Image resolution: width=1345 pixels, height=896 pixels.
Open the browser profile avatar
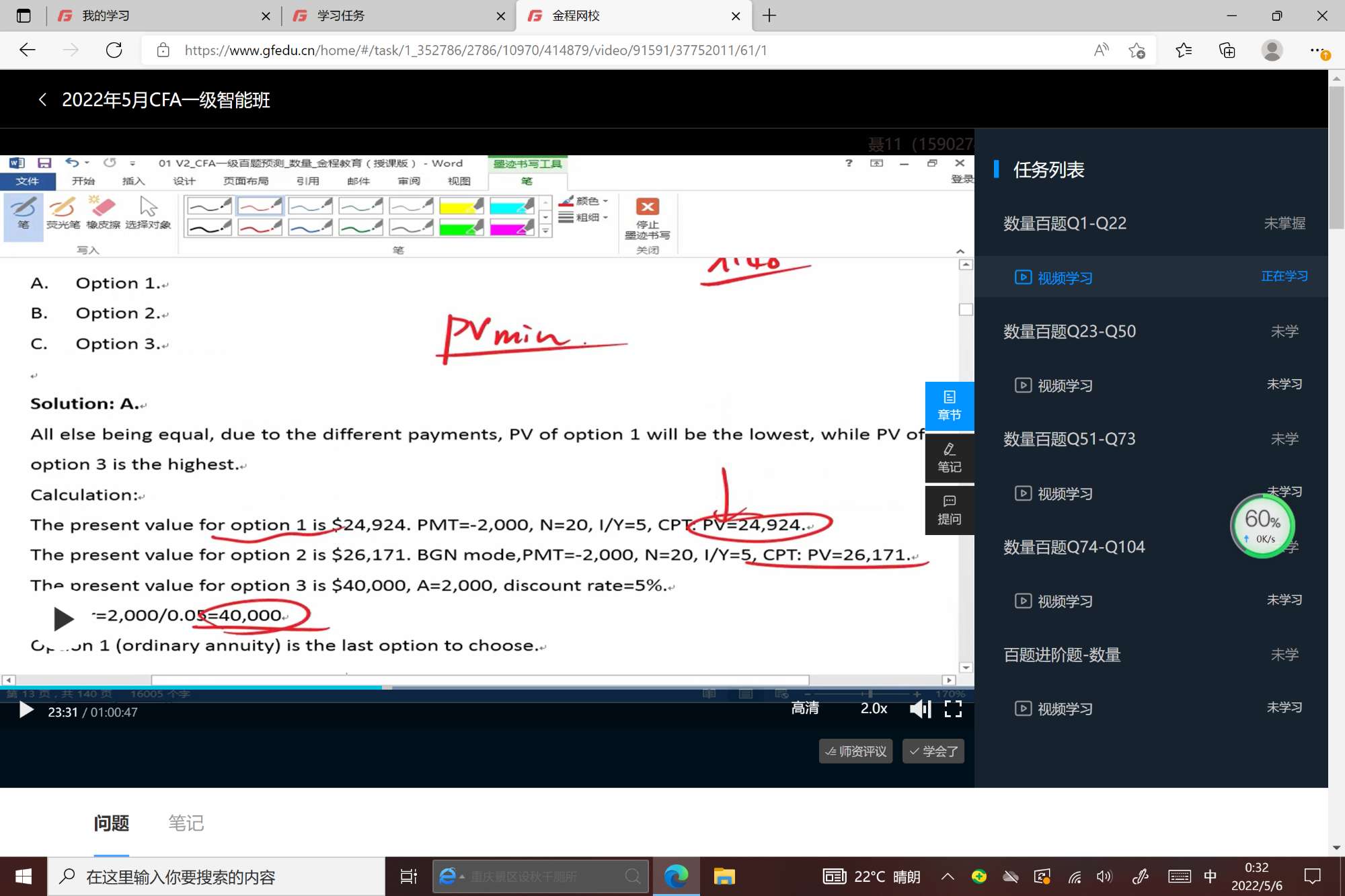[x=1272, y=50]
